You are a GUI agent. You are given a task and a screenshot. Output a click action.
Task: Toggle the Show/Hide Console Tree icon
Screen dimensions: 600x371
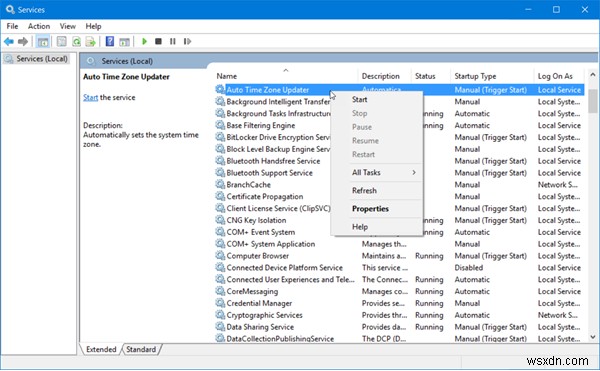tap(43, 41)
